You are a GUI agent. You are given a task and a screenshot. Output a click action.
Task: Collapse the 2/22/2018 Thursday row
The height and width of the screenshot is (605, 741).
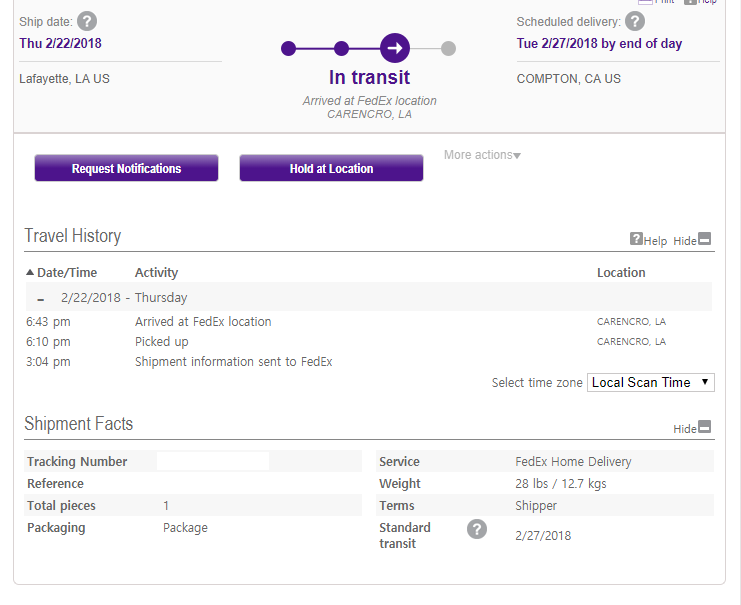[x=40, y=298]
